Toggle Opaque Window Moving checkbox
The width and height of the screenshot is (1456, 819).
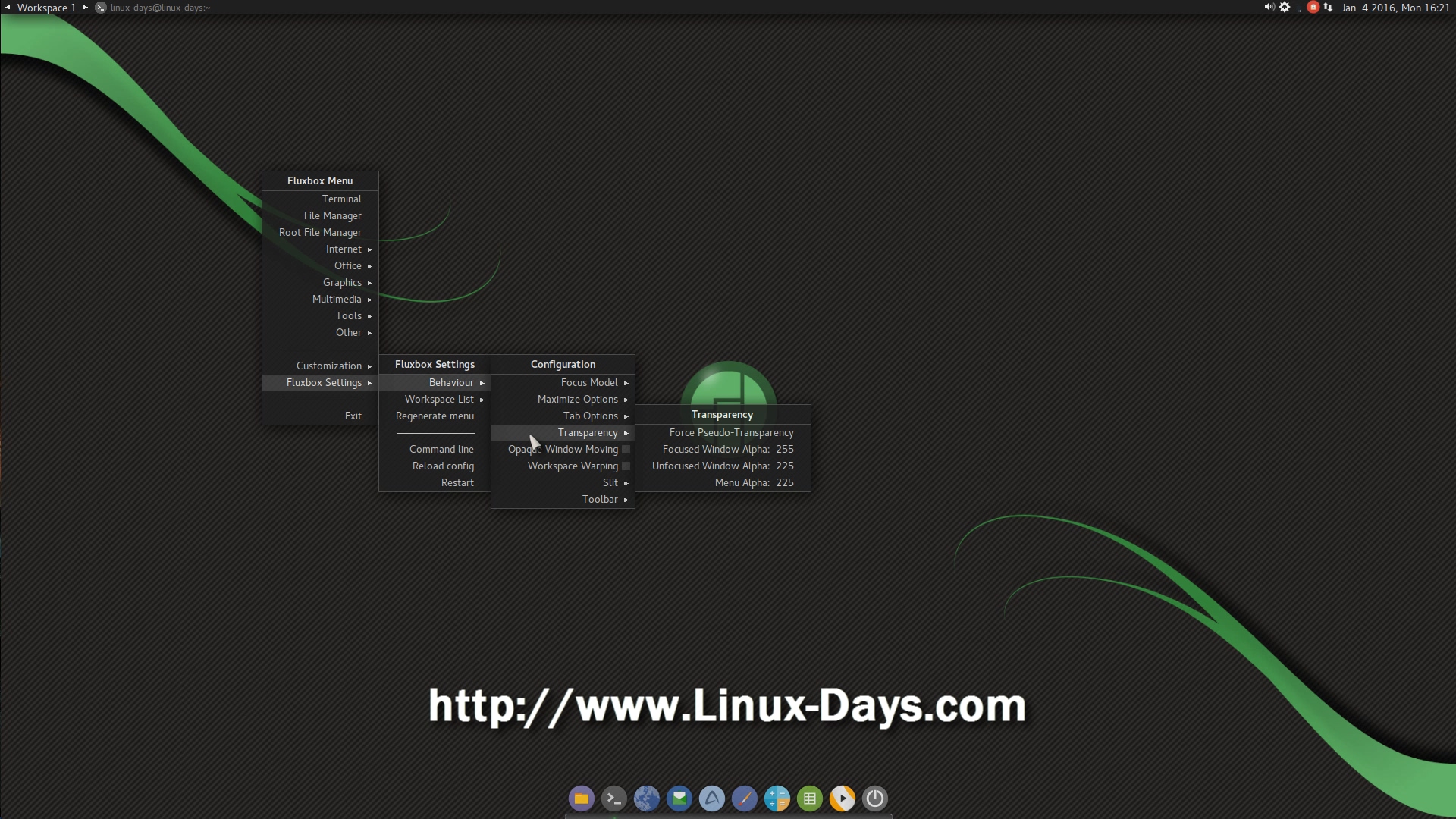626,449
